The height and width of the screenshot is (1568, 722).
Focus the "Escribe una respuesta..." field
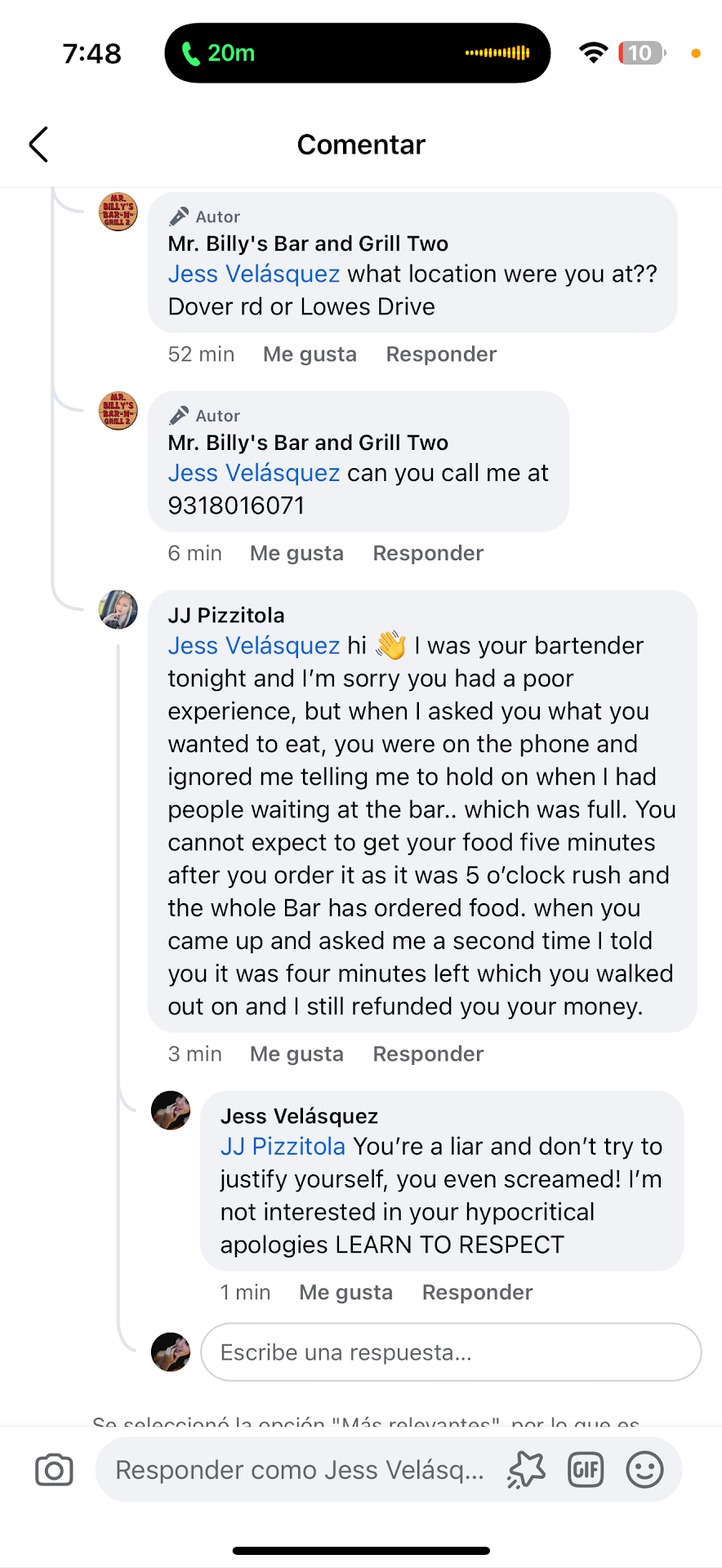pyautogui.click(x=451, y=1352)
